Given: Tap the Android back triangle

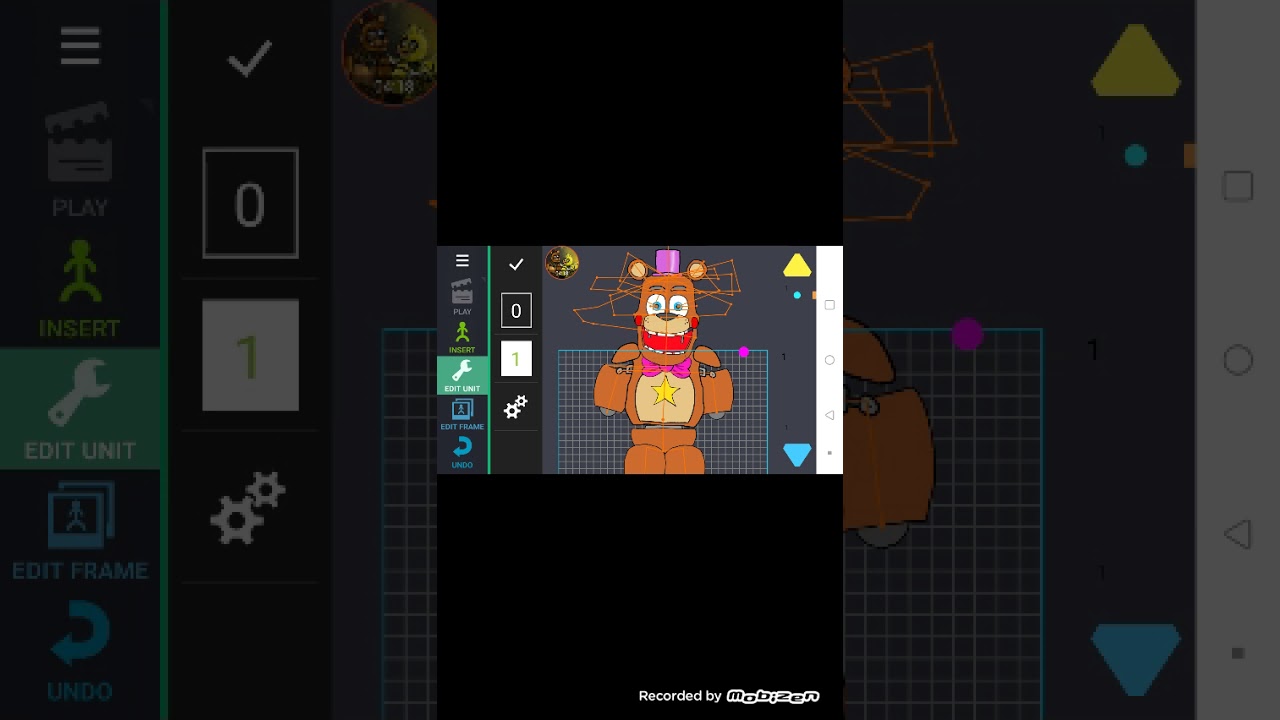Looking at the screenshot, I should tap(829, 415).
